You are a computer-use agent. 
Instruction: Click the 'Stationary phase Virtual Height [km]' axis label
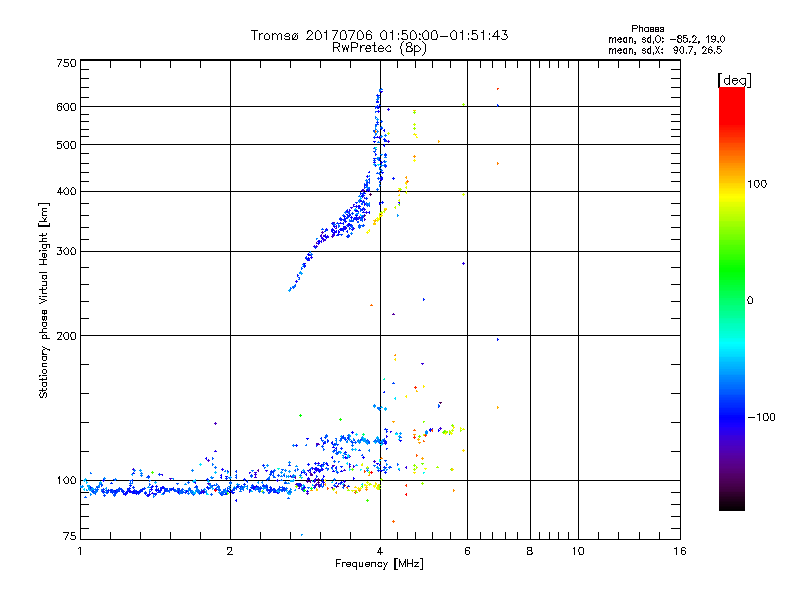[x=44, y=301]
